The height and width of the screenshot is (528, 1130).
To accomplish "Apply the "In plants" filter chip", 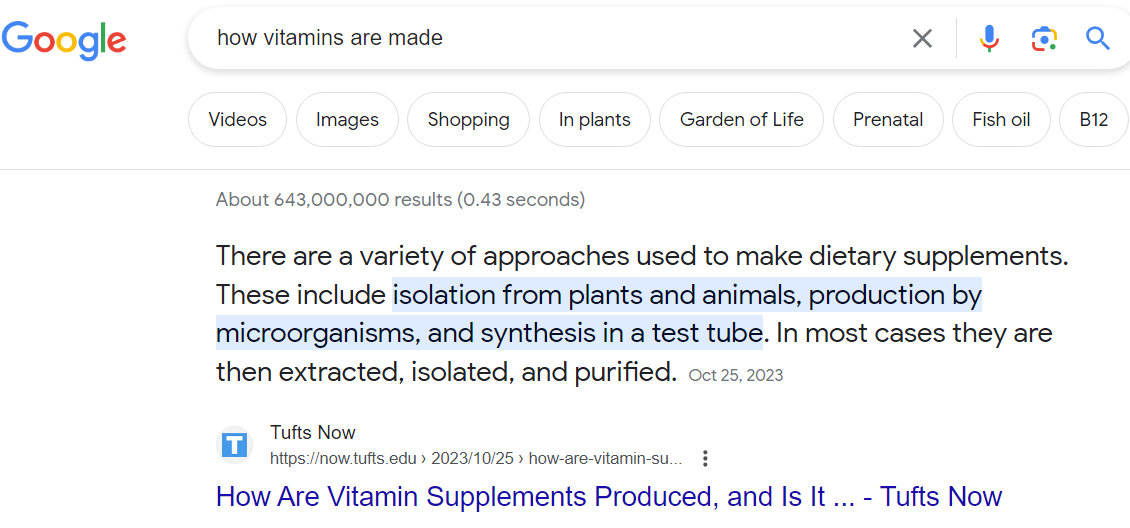I will click(595, 120).
